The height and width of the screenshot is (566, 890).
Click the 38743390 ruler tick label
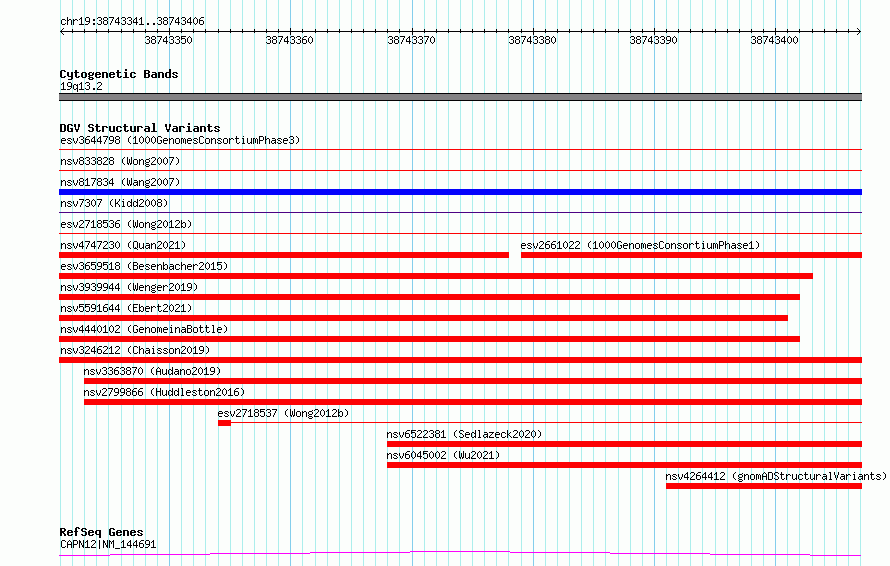click(653, 40)
